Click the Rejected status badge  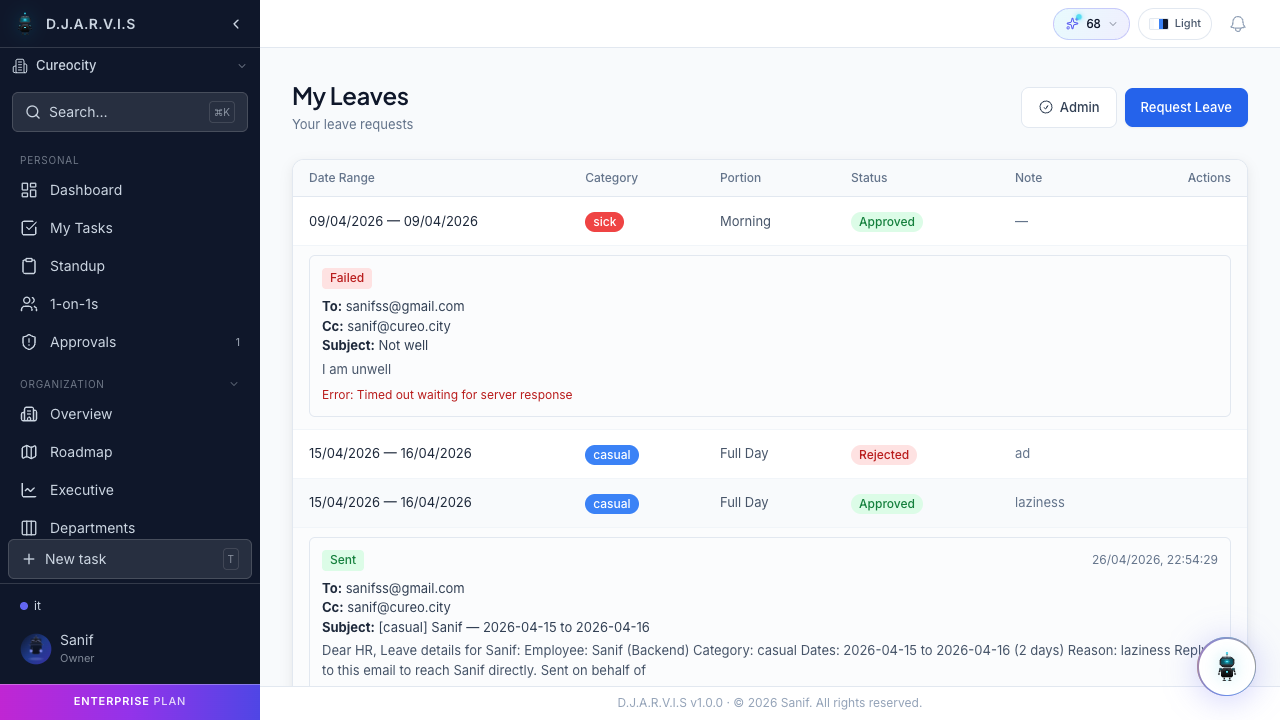884,455
